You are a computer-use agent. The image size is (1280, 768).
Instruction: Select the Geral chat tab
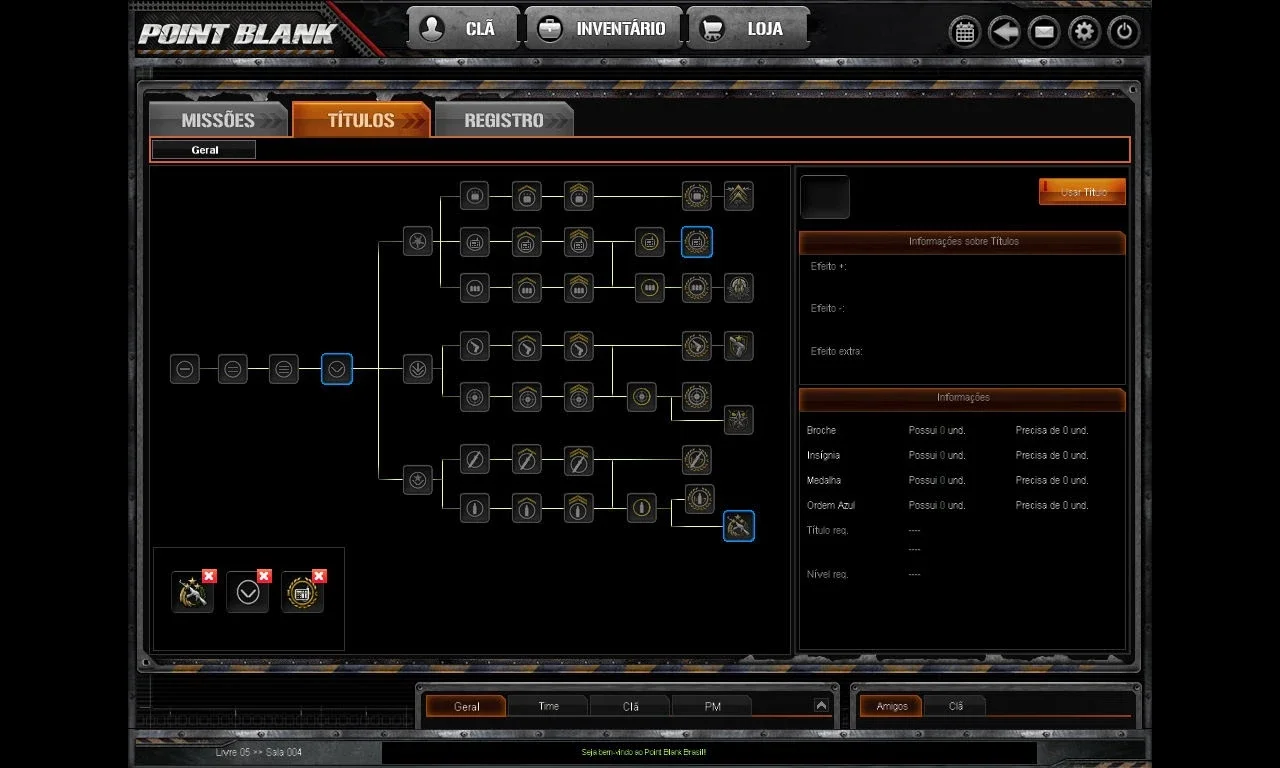(x=466, y=706)
